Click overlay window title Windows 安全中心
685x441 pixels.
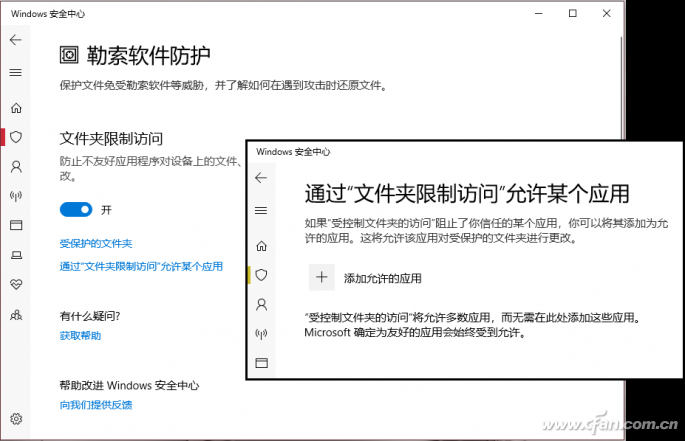[x=293, y=152]
